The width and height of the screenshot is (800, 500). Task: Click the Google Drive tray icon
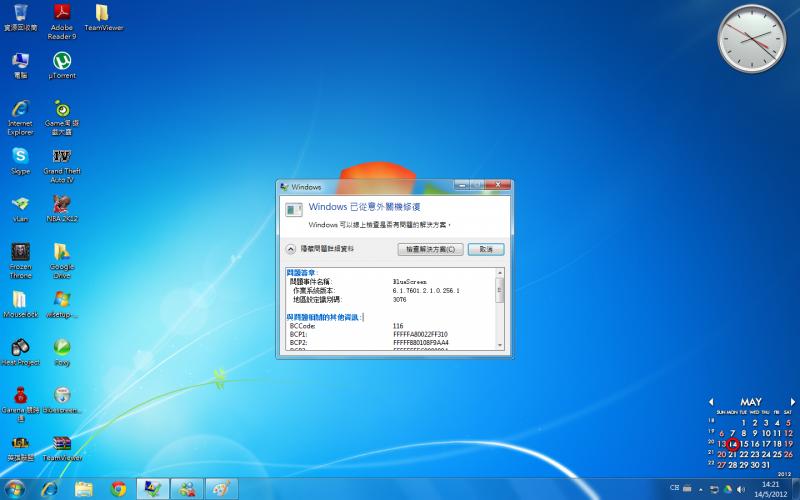pyautogui.click(x=728, y=489)
